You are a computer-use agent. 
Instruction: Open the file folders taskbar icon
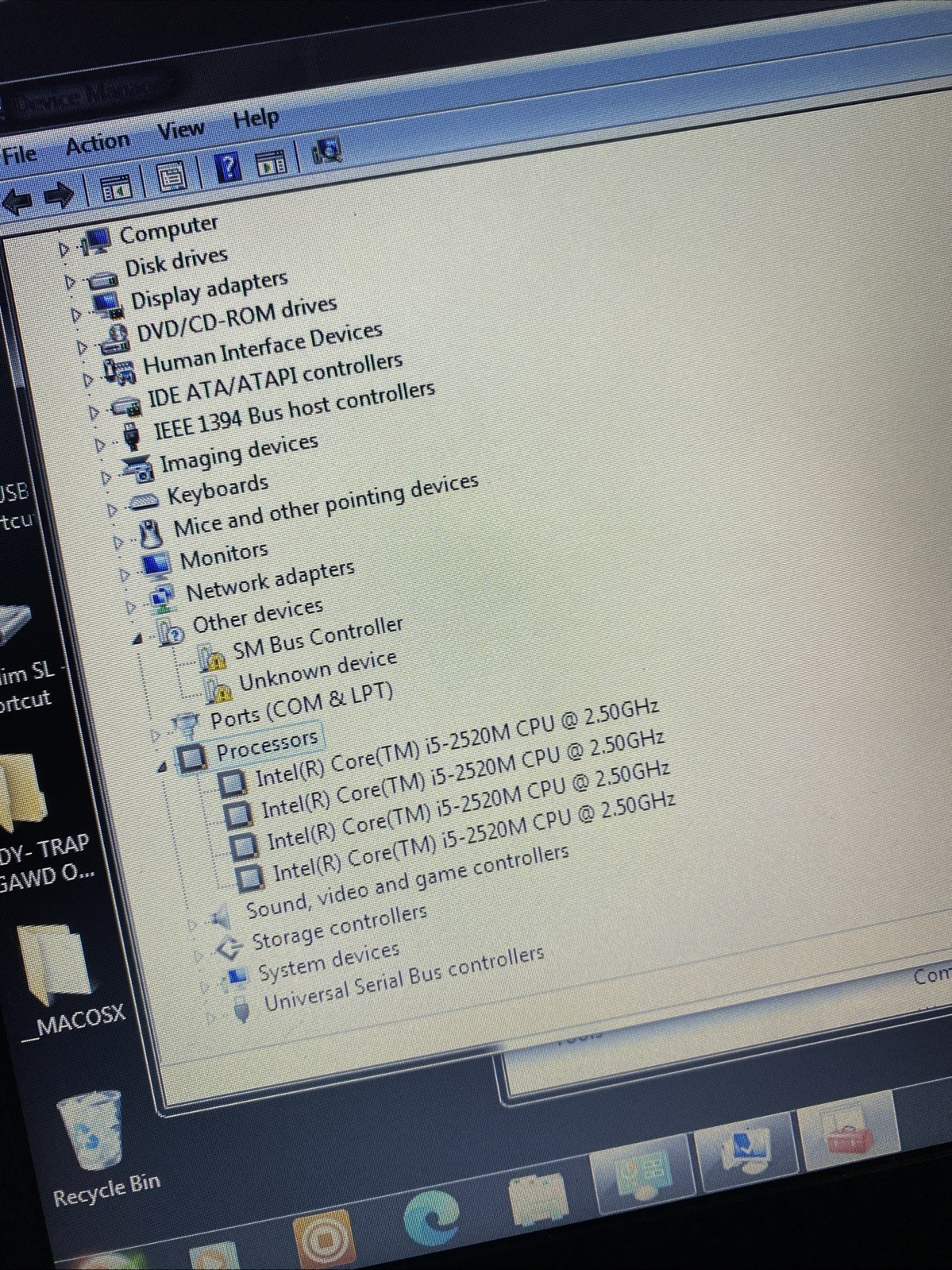(539, 1199)
